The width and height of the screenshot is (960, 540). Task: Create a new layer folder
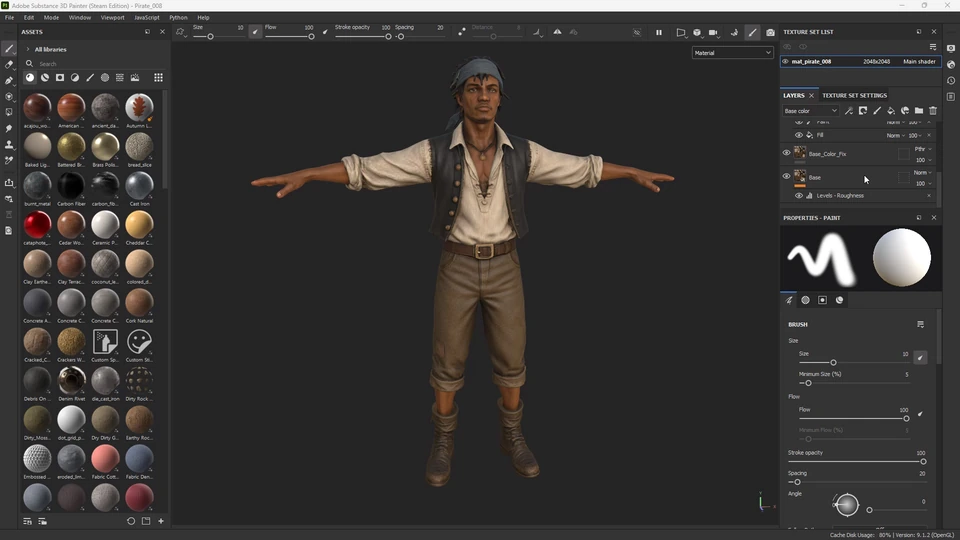tap(919, 111)
